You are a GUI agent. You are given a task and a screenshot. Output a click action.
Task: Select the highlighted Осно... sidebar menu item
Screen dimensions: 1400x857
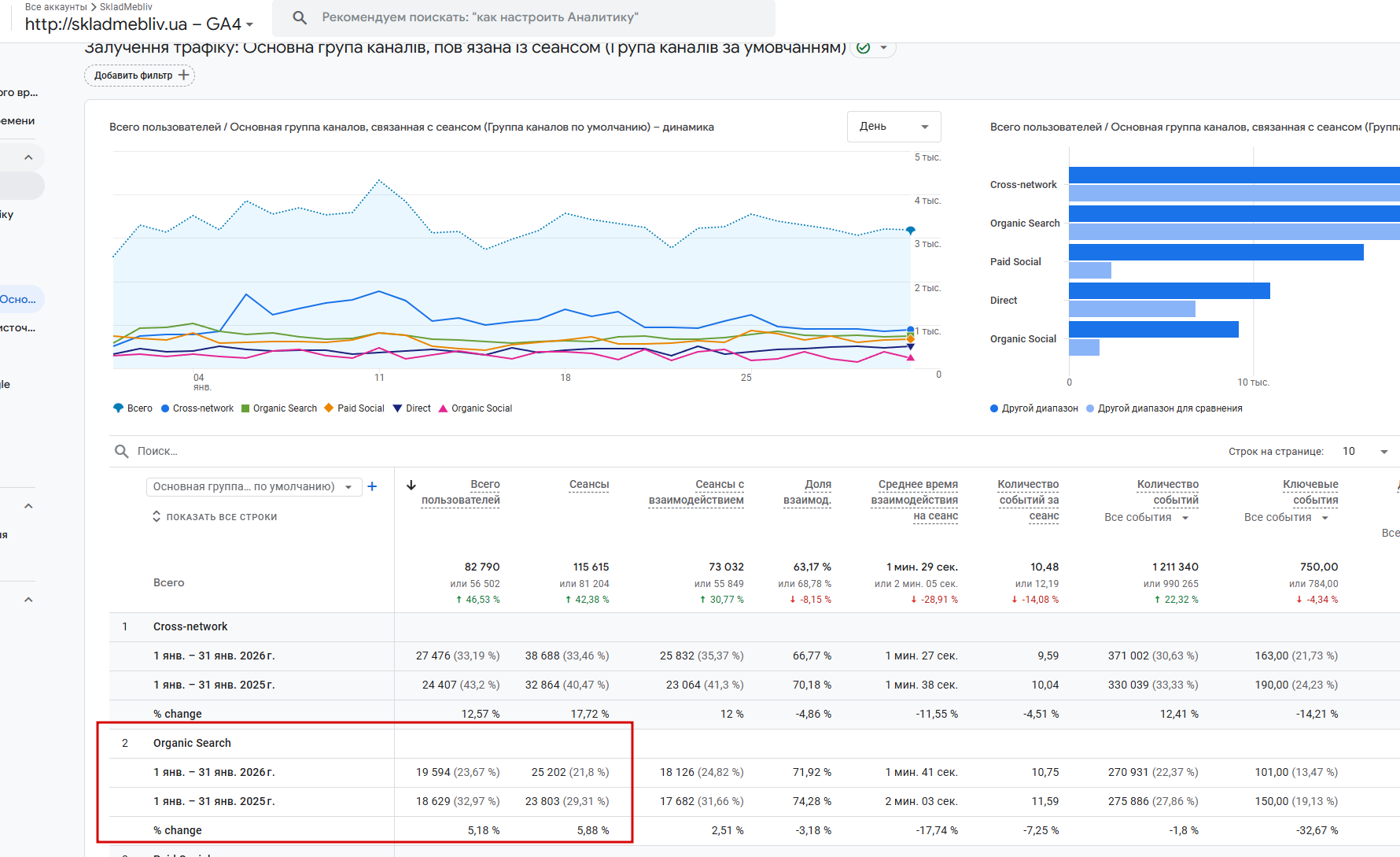(x=19, y=299)
